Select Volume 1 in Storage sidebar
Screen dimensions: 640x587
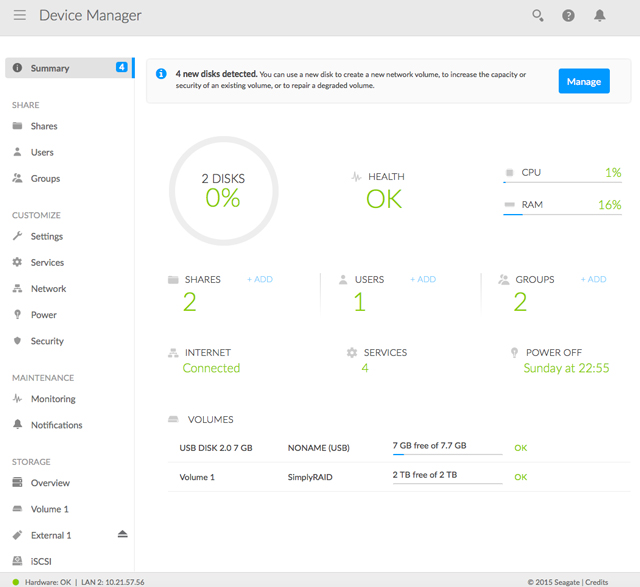point(49,509)
